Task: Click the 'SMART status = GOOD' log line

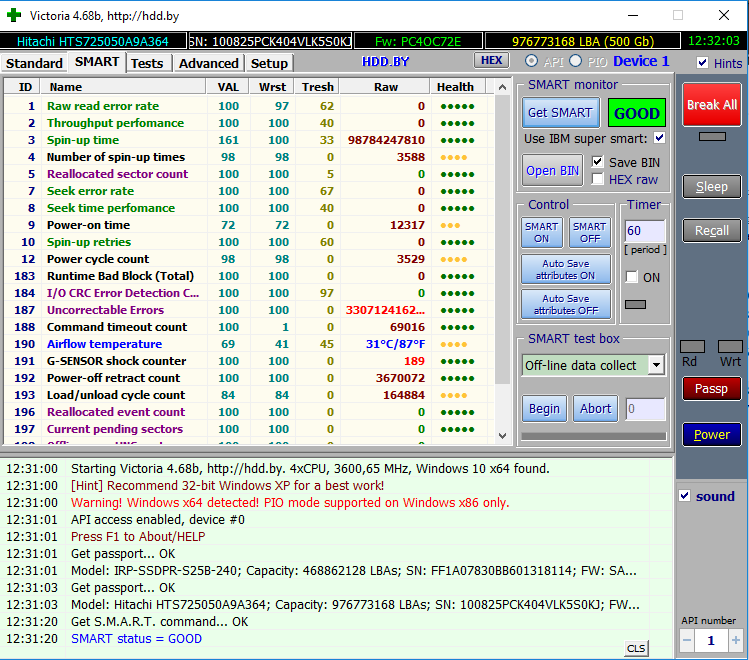Action: click(x=136, y=639)
